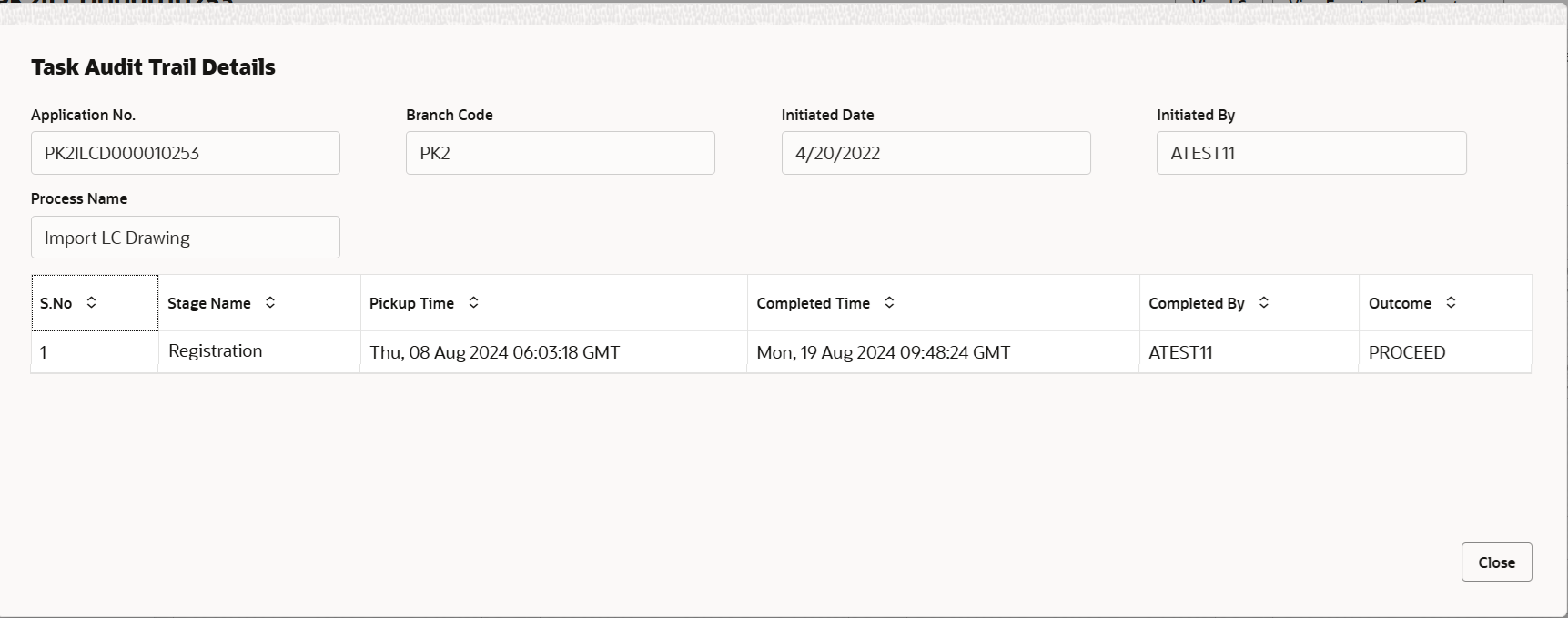This screenshot has width=1568, height=618.
Task: Click the Process Name field
Action: coord(186,237)
